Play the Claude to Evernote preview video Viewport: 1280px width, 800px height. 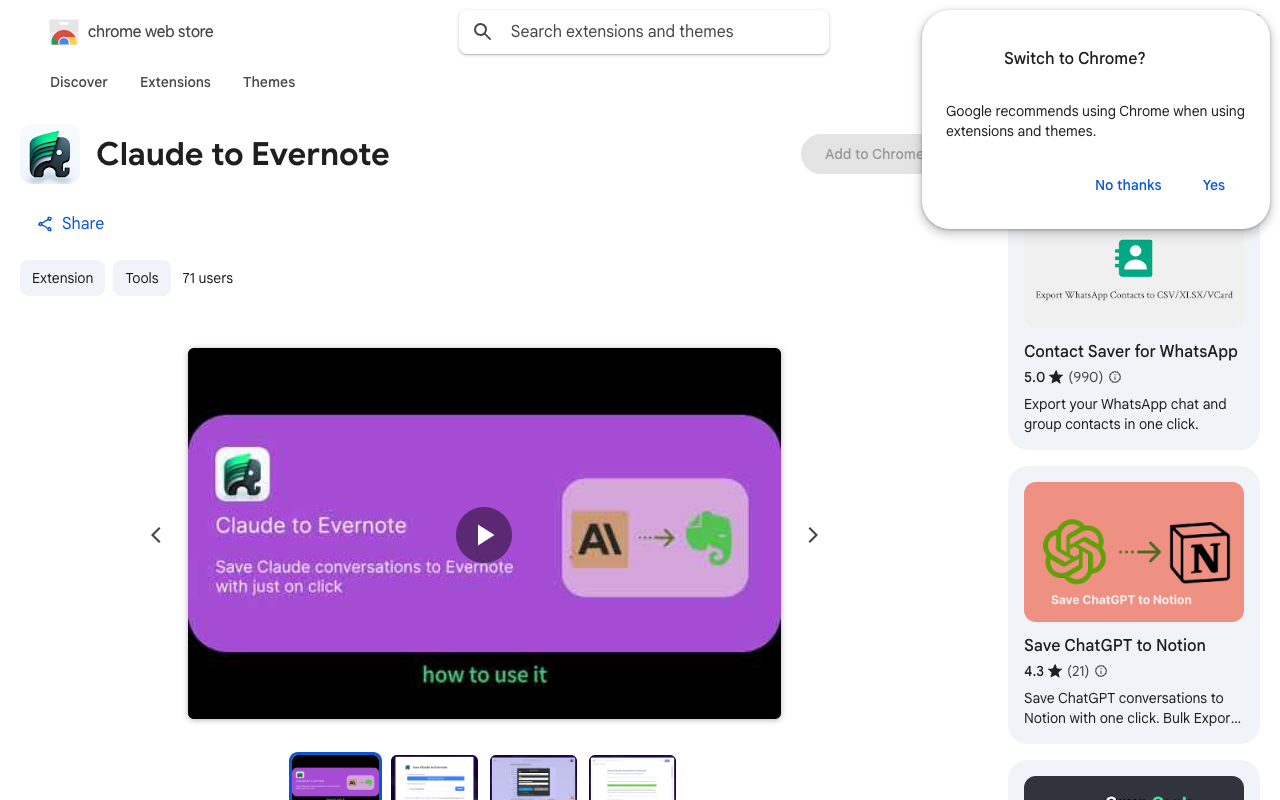coord(484,535)
